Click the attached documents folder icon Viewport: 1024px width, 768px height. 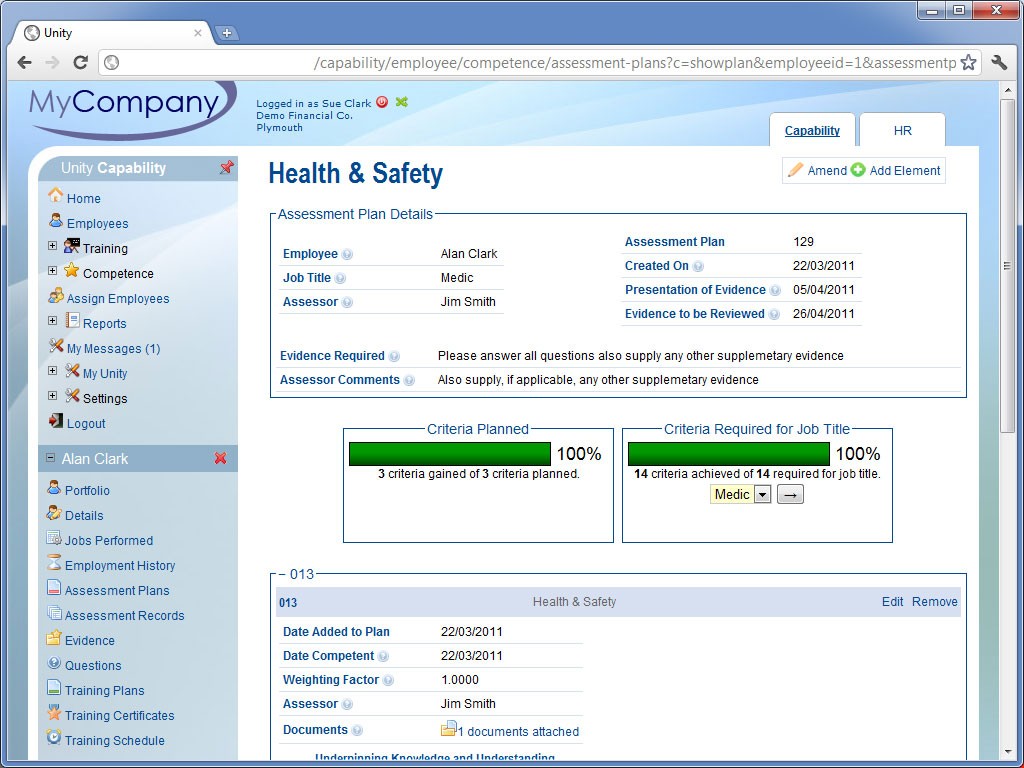449,728
